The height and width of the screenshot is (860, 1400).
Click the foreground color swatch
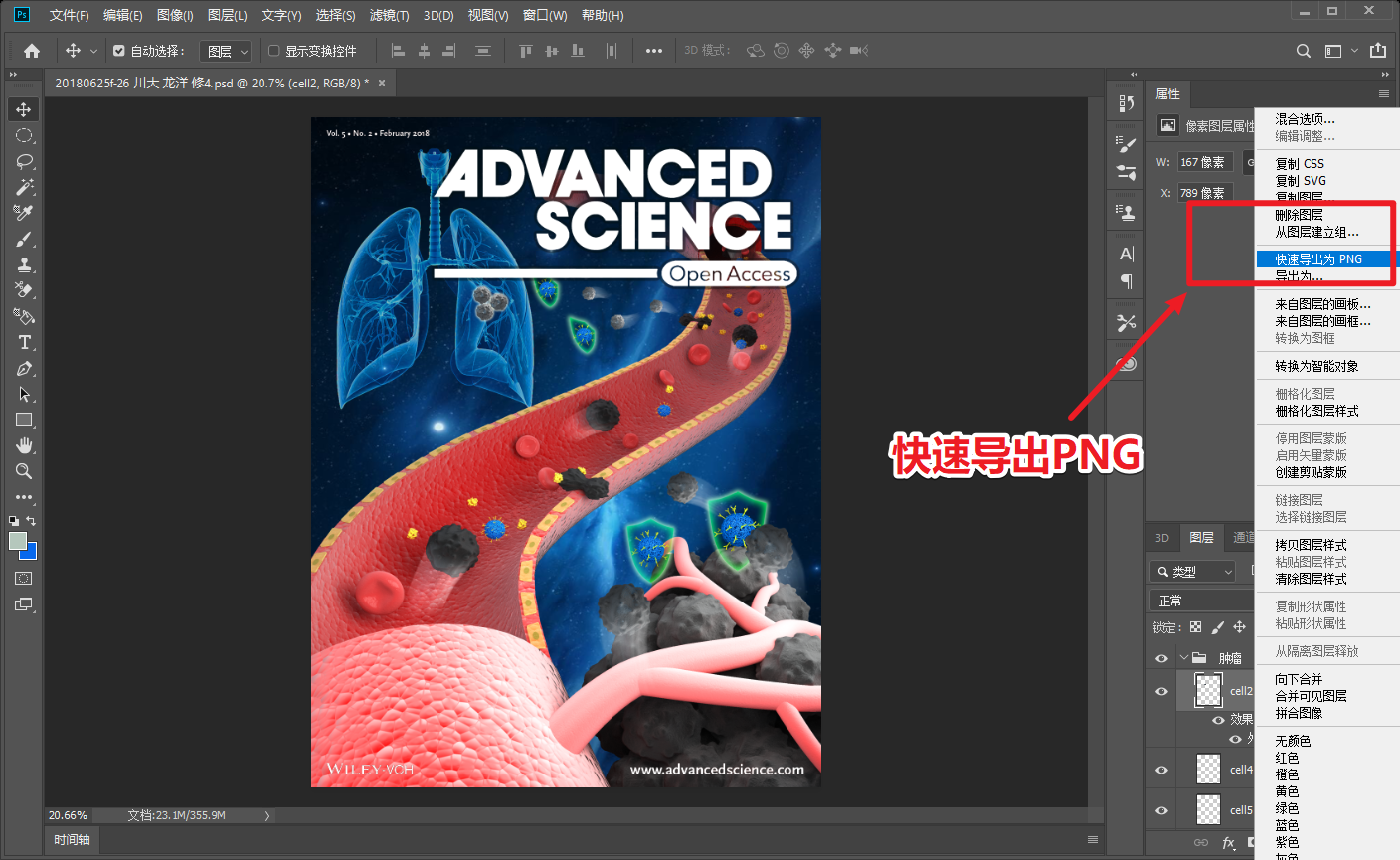(18, 541)
